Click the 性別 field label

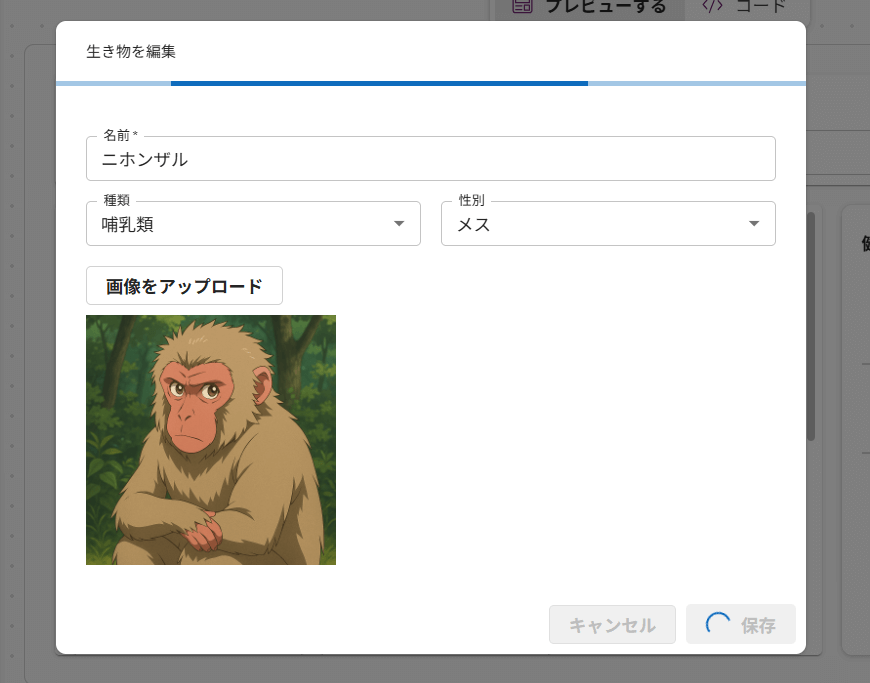coord(471,201)
